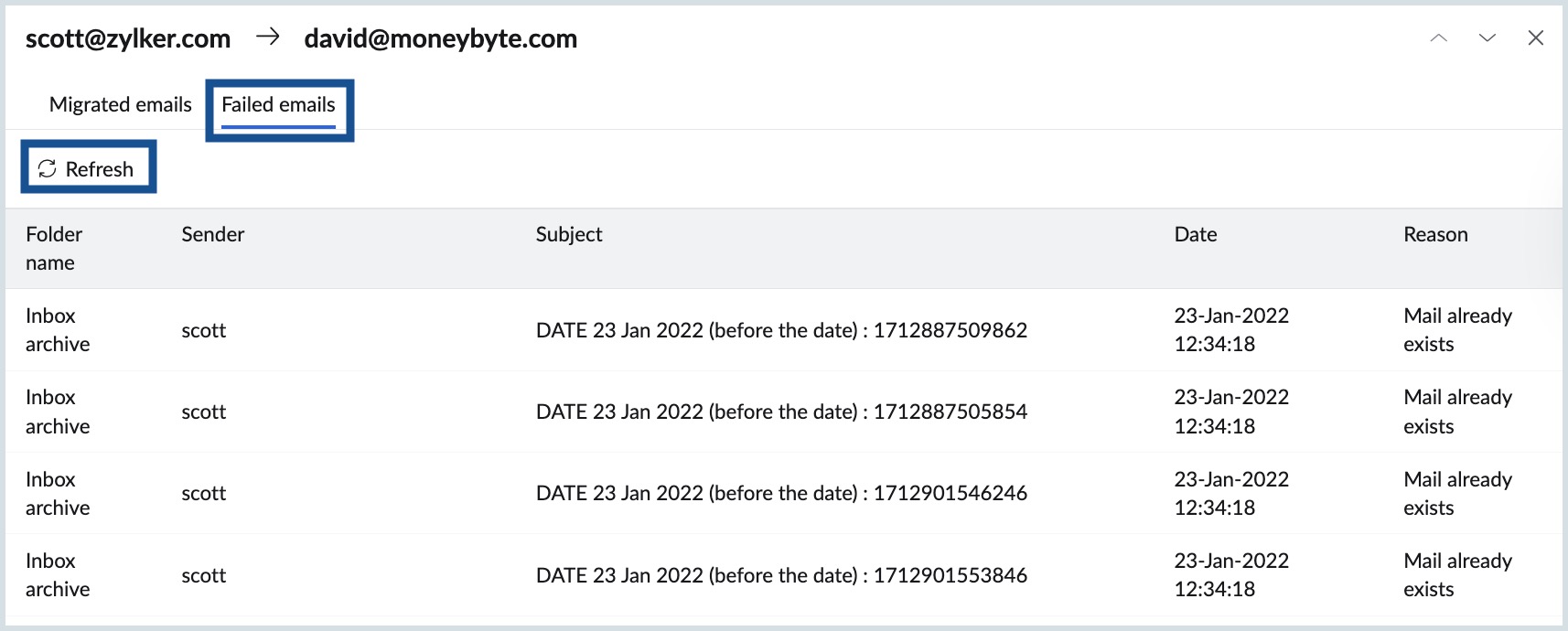Go to next migration with down chevron

tap(1487, 38)
